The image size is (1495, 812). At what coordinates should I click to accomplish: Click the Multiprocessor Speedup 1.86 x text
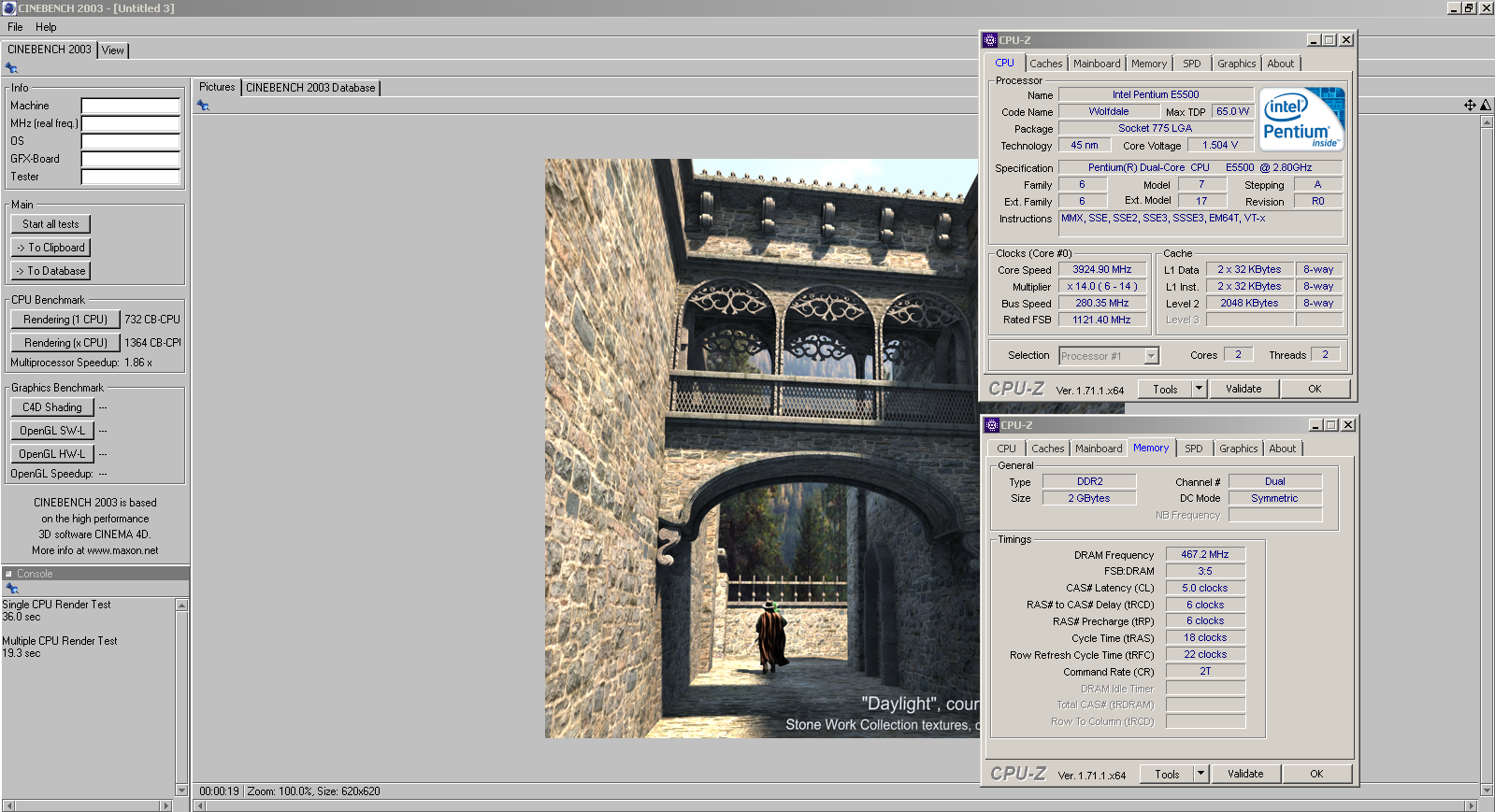(x=81, y=363)
